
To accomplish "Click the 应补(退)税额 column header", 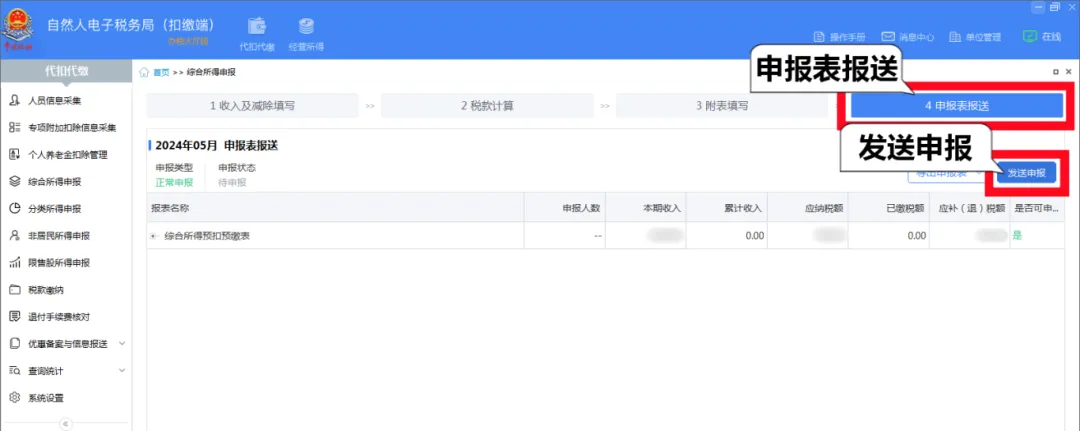I will (970, 207).
